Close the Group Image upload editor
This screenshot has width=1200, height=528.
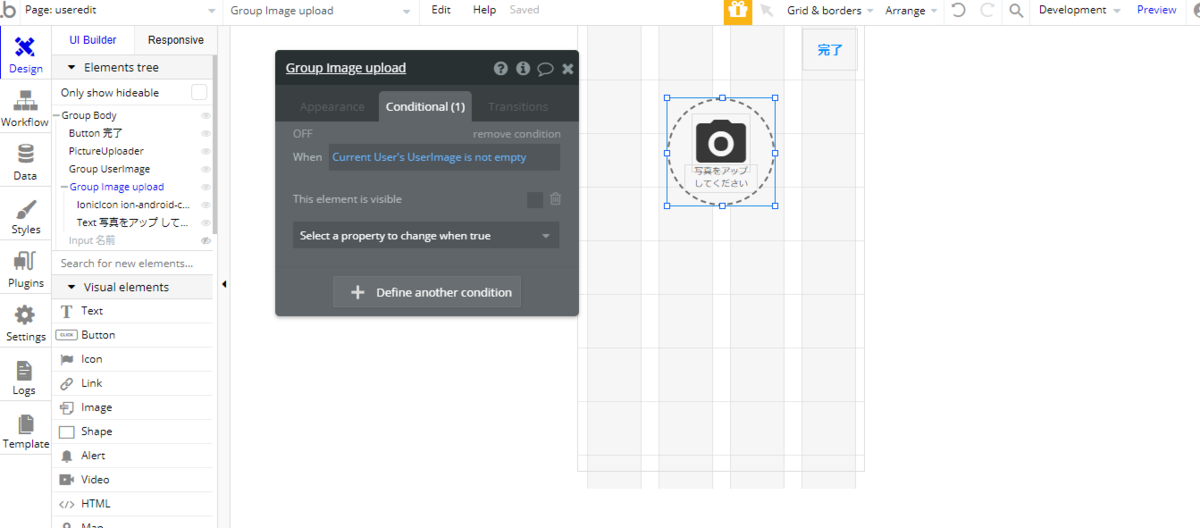point(568,68)
